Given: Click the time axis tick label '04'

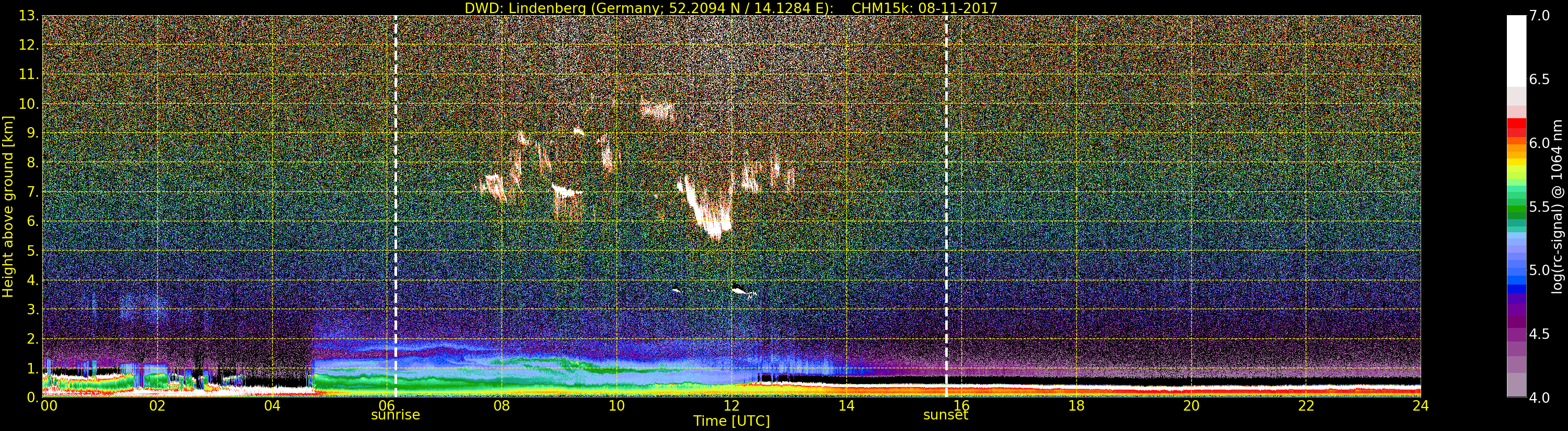Looking at the screenshot, I should click(x=272, y=405).
